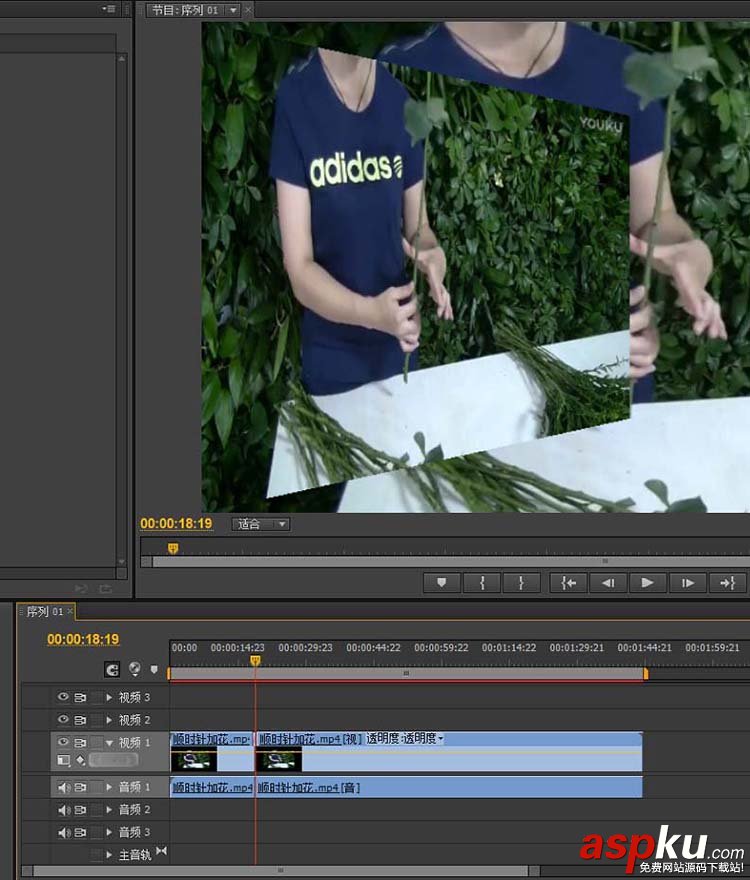
Task: Click the timeline work area bar
Action: [x=406, y=673]
